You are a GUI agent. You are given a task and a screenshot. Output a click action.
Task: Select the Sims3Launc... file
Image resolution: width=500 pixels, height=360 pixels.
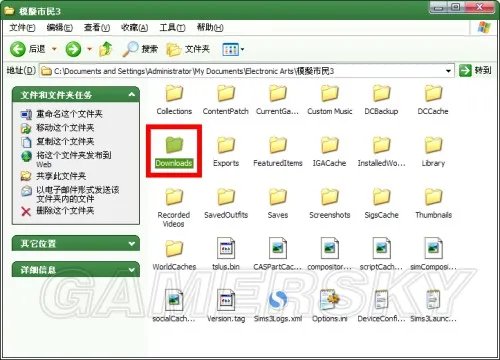tap(433, 306)
